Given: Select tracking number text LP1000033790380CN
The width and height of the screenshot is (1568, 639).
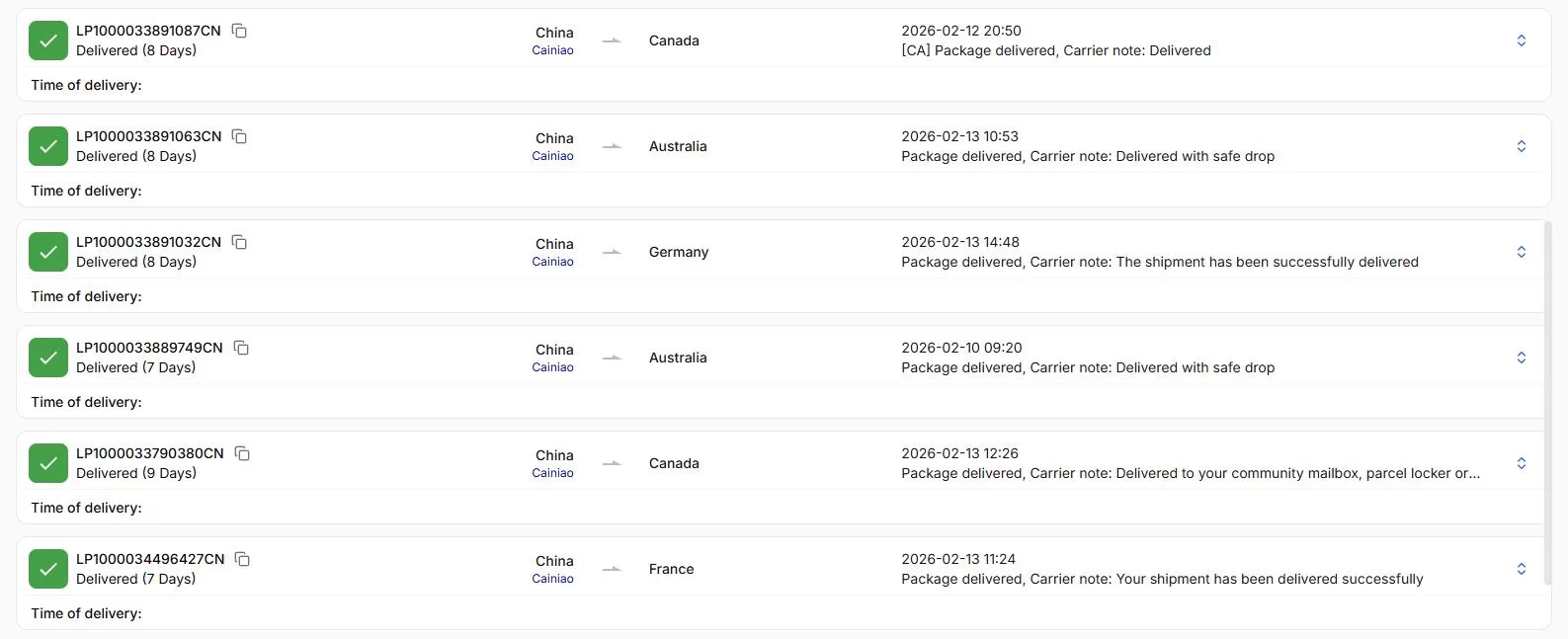Looking at the screenshot, I should [x=150, y=453].
